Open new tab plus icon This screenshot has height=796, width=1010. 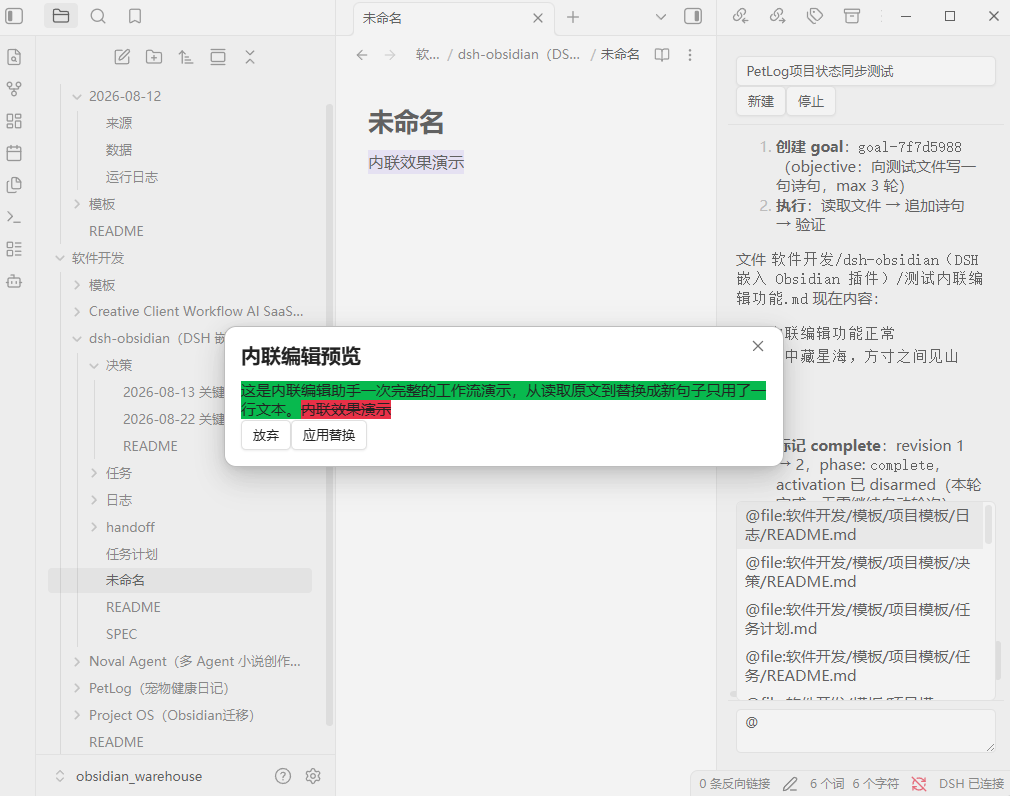point(573,17)
